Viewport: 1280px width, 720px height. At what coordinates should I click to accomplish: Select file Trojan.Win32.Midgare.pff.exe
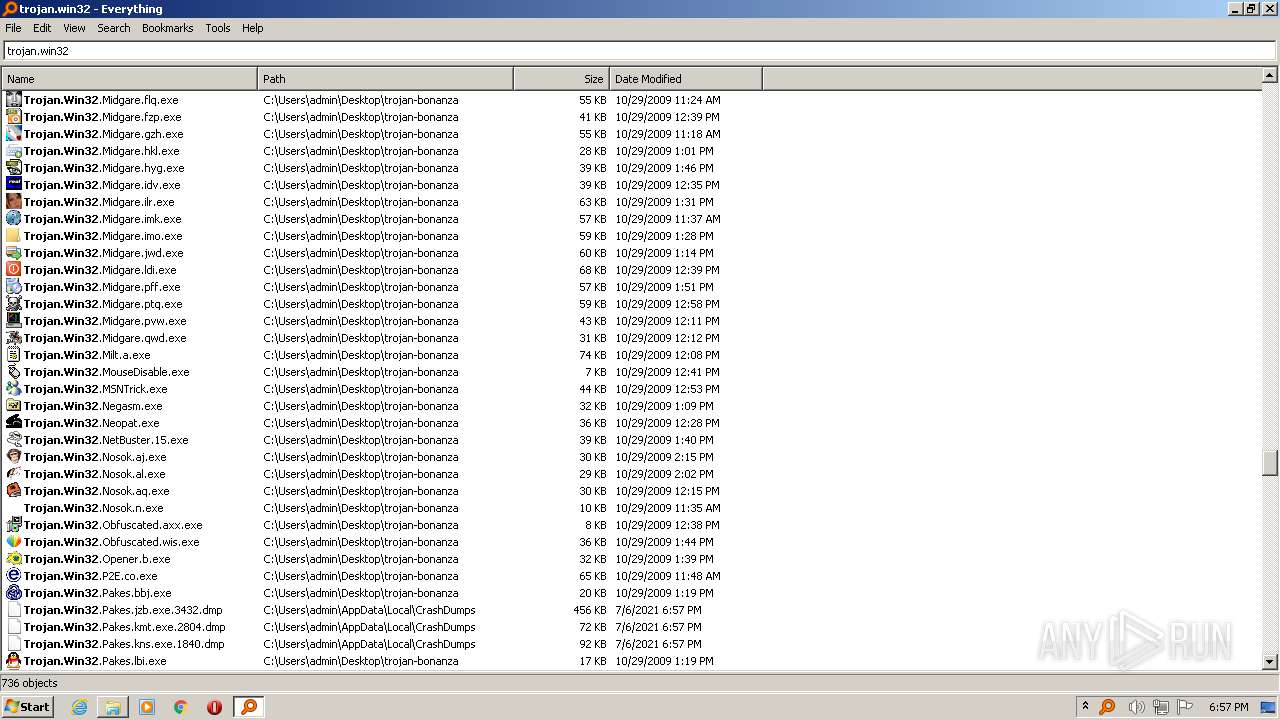[x=102, y=287]
